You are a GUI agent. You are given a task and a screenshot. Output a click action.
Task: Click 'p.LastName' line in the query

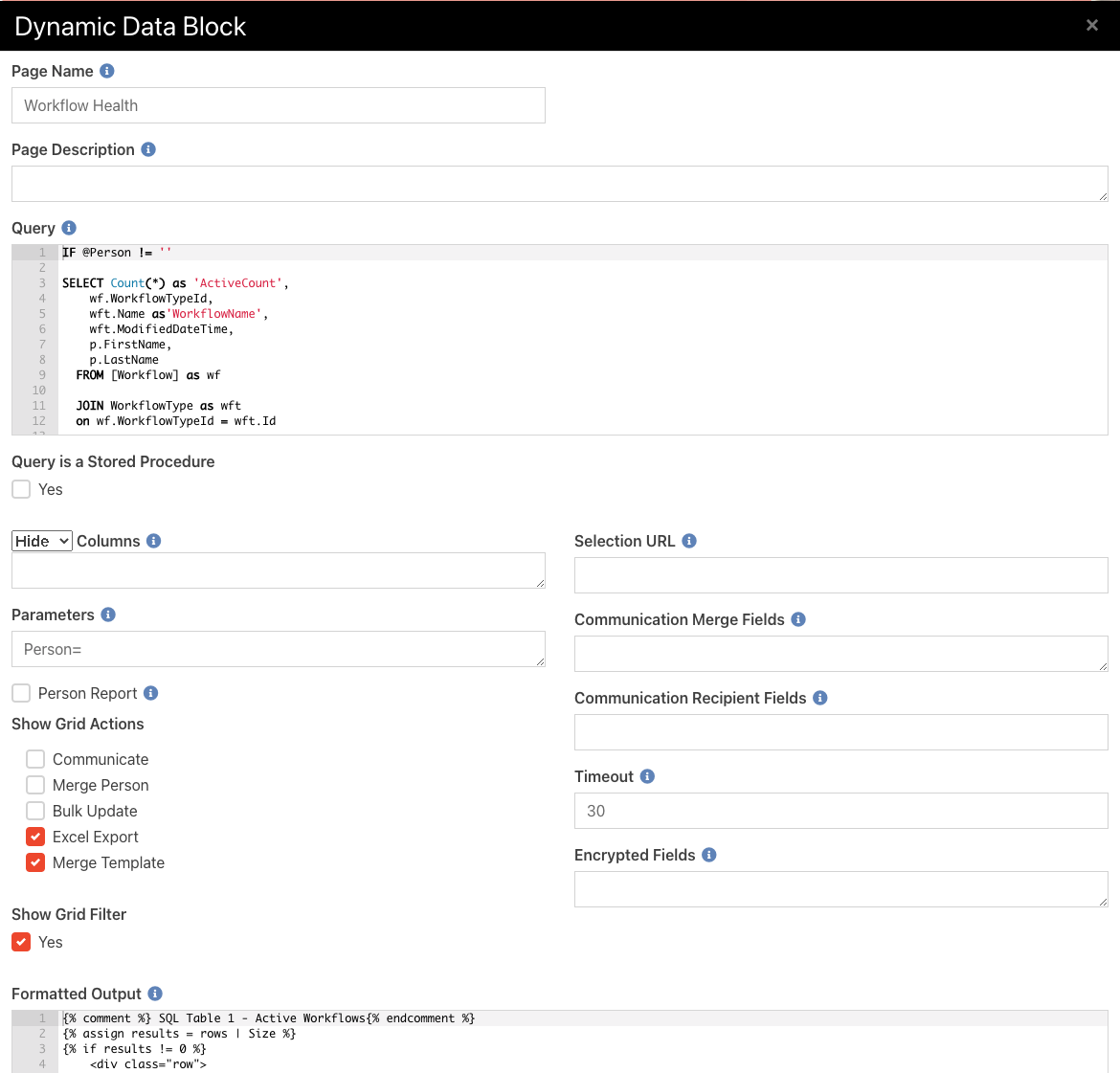click(x=124, y=360)
